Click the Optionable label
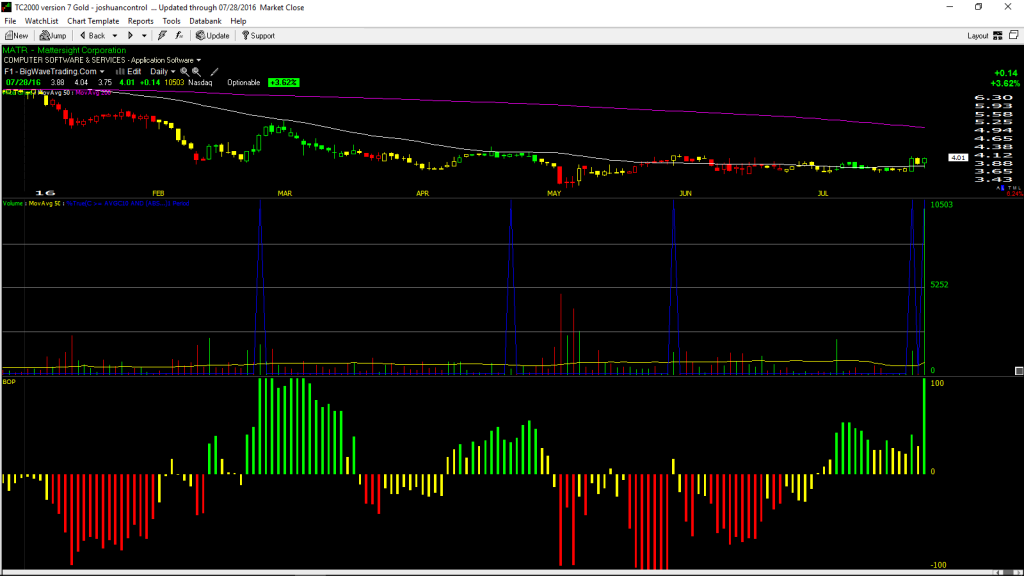The image size is (1024, 576). tap(244, 83)
